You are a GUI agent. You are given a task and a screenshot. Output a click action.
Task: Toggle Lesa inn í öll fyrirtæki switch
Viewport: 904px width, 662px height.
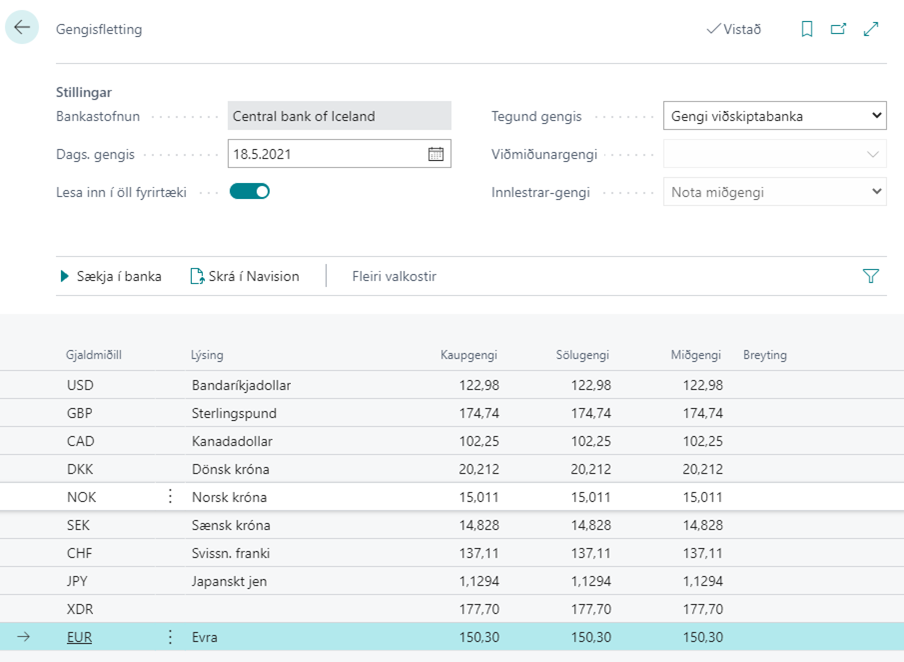[250, 192]
